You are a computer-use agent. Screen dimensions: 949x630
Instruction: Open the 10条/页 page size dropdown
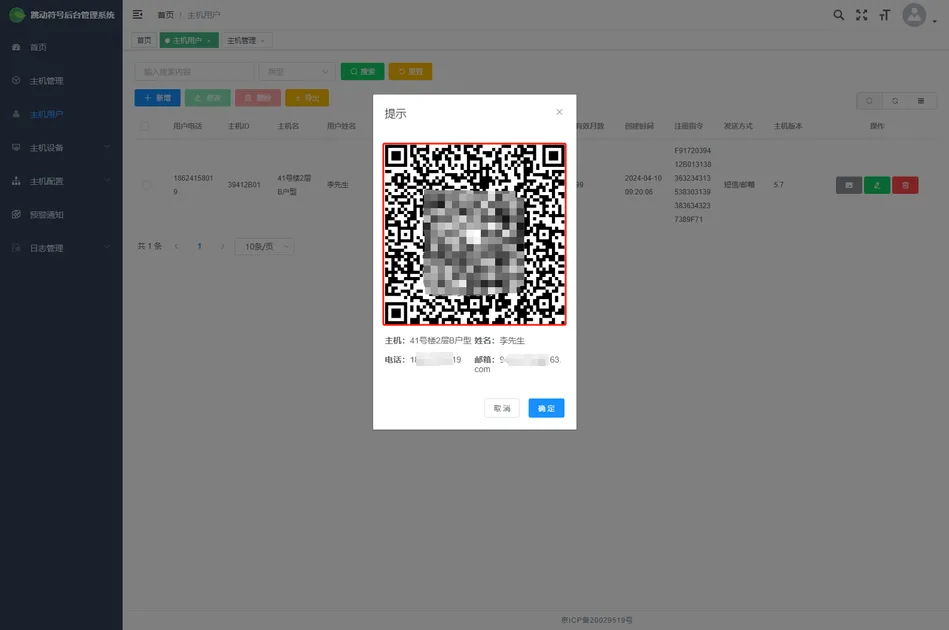264,246
